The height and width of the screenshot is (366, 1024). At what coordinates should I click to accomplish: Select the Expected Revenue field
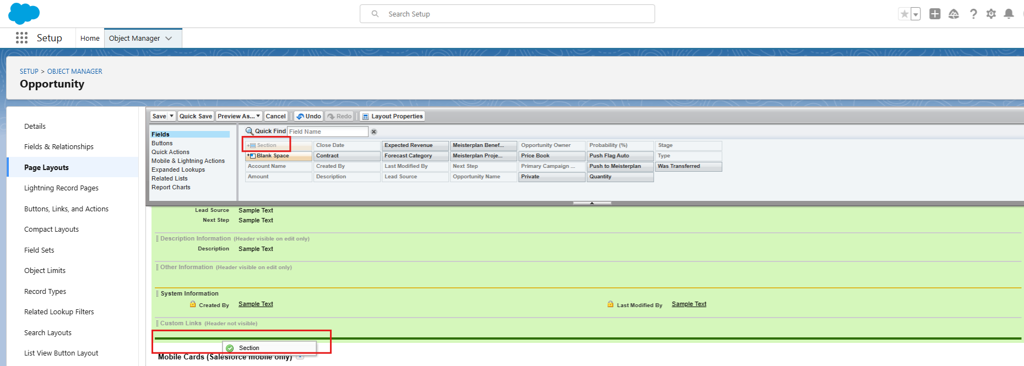tap(415, 145)
